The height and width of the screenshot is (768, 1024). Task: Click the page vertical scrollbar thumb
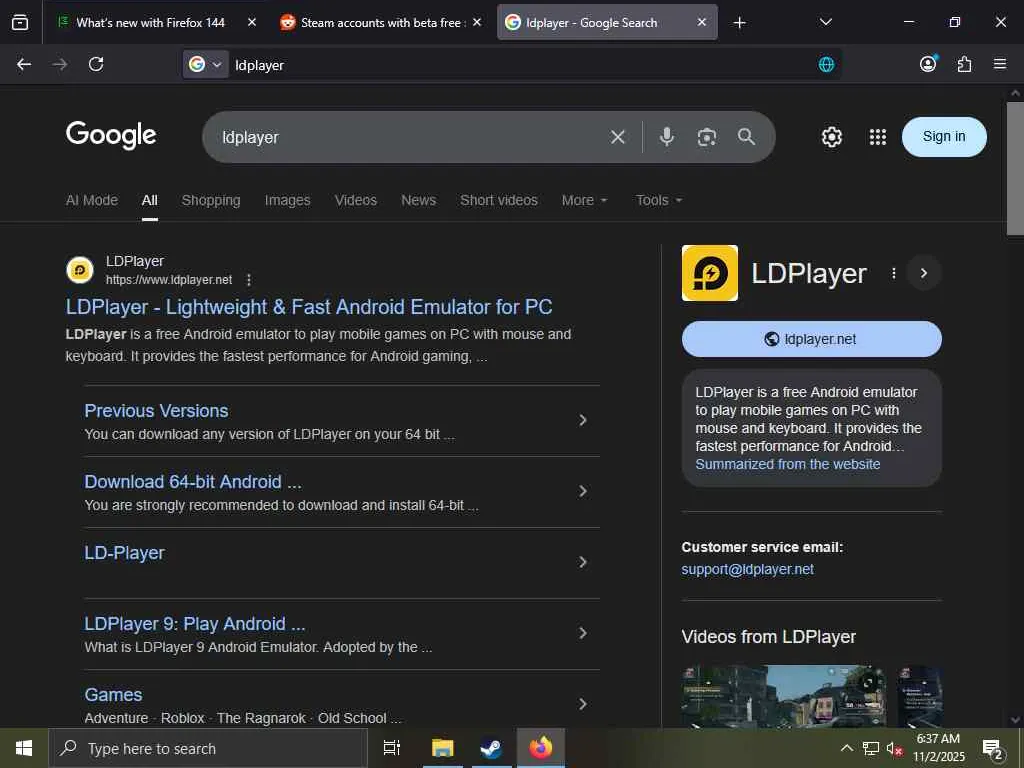click(1015, 168)
